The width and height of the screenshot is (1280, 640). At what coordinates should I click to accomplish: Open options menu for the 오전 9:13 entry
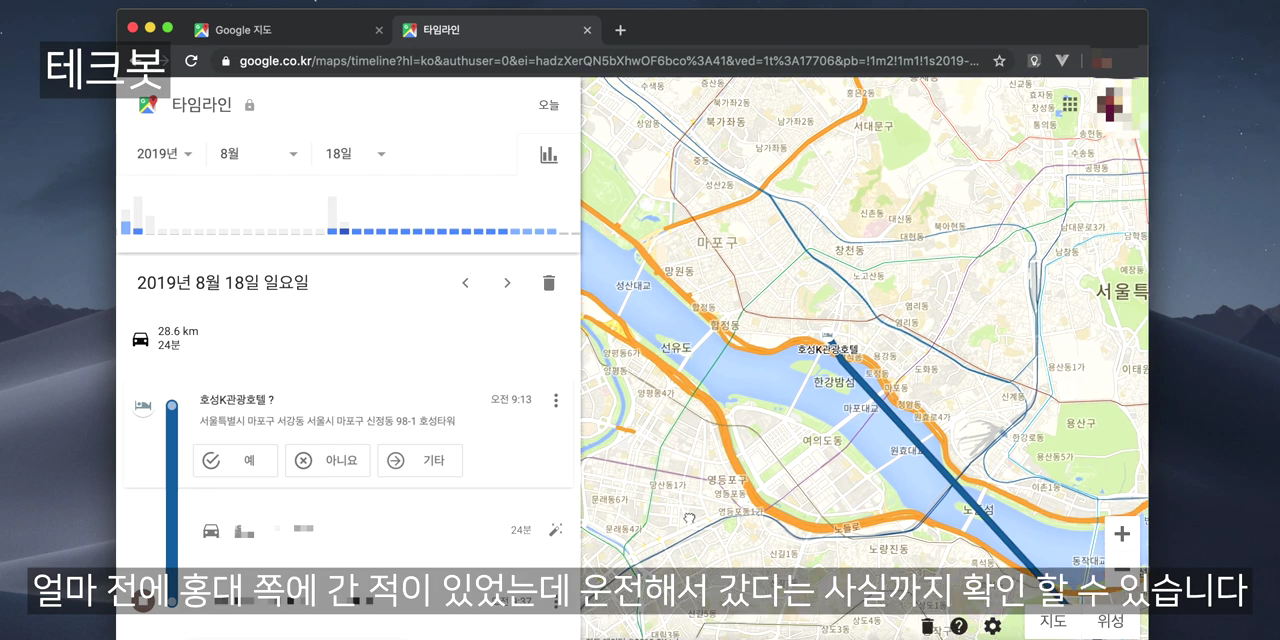click(x=556, y=400)
